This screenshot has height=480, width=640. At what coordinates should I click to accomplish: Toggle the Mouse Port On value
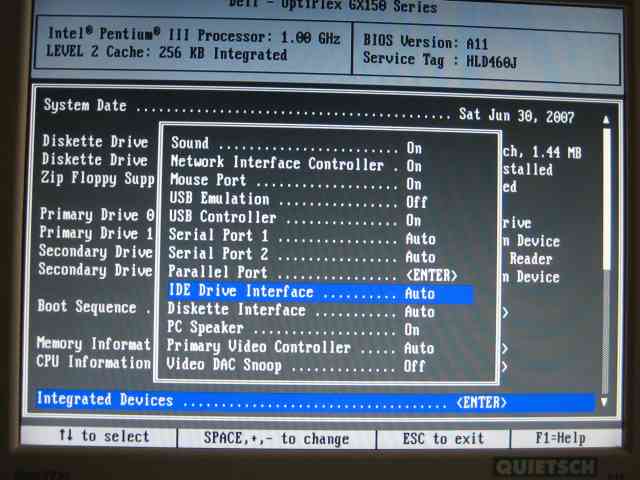click(x=414, y=184)
